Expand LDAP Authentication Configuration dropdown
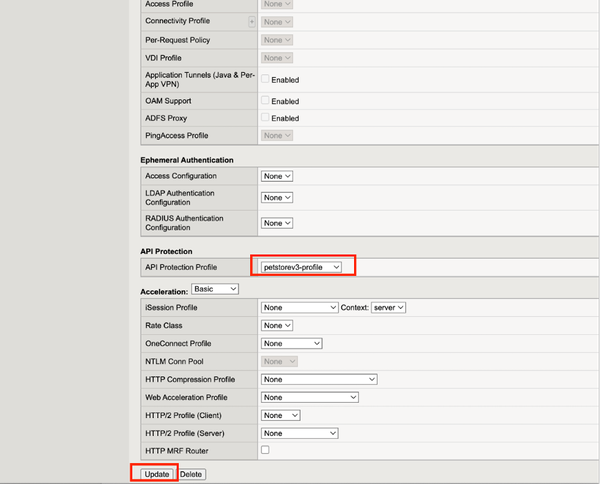The image size is (600, 484). point(277,197)
